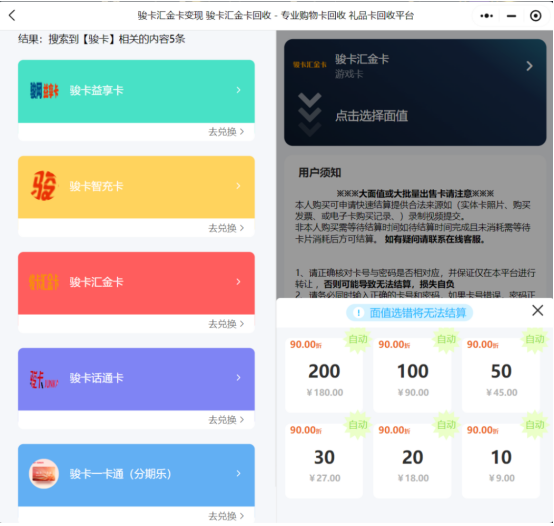Screen dimensions: 554x526
Task: Open the 骏卡智充卡 chevron arrow
Action: click(x=238, y=186)
